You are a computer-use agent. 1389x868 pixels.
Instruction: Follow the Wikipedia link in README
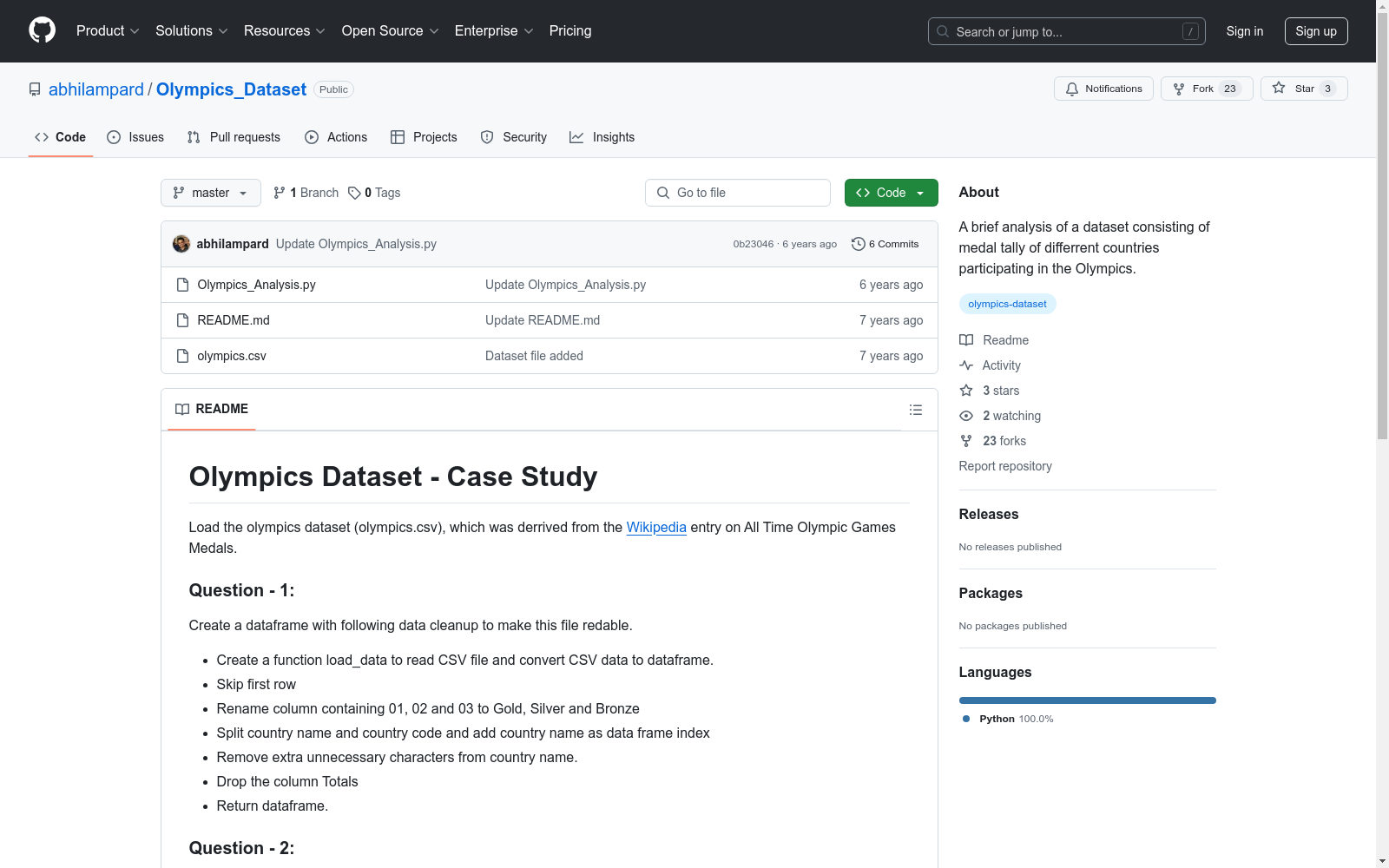[656, 527]
